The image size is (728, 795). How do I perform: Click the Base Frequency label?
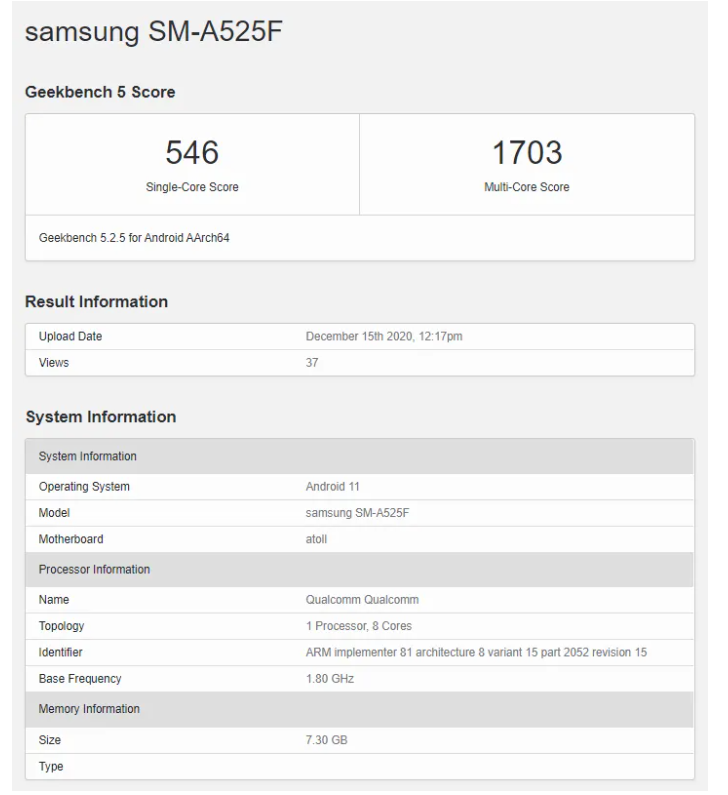[80, 679]
